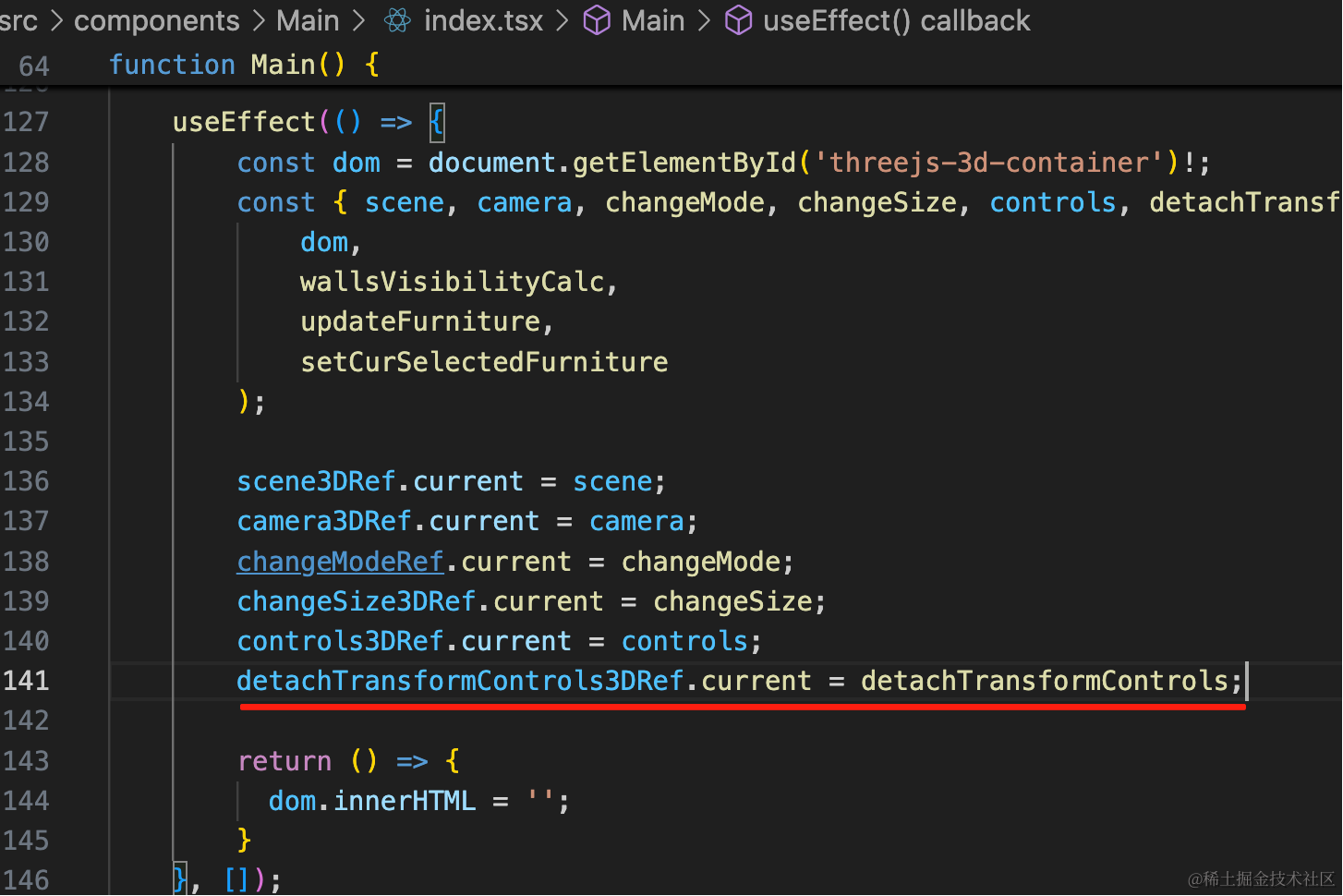This screenshot has height=896, width=1343.
Task: Click line number 141
Action: click(26, 681)
